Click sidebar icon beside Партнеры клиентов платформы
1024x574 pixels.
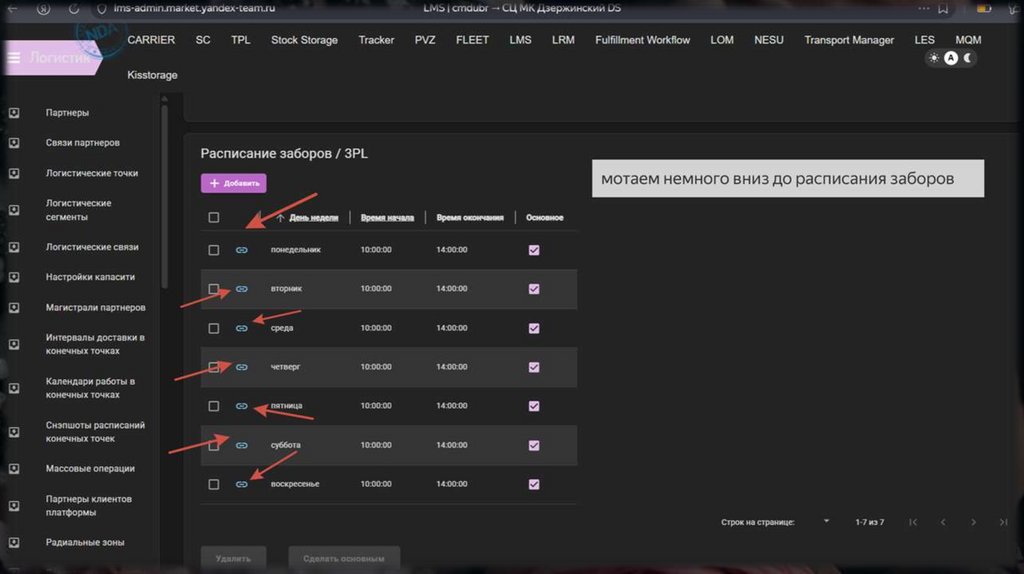pyautogui.click(x=14, y=506)
